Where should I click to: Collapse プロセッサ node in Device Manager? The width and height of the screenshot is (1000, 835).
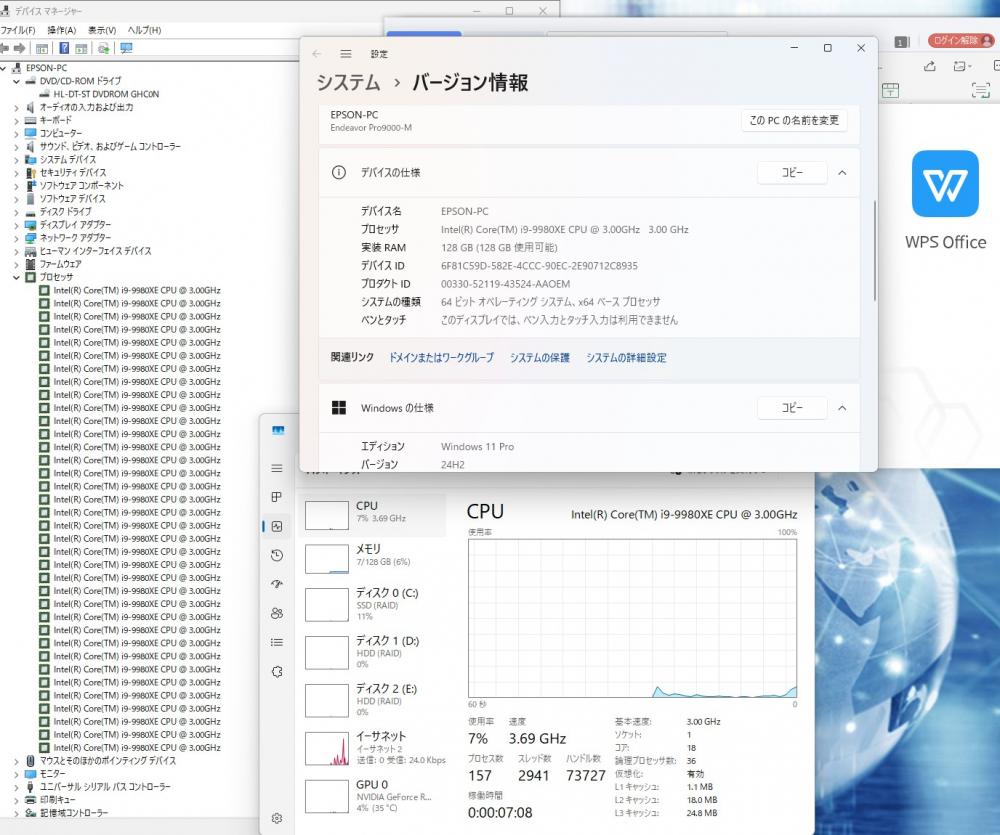[17, 277]
